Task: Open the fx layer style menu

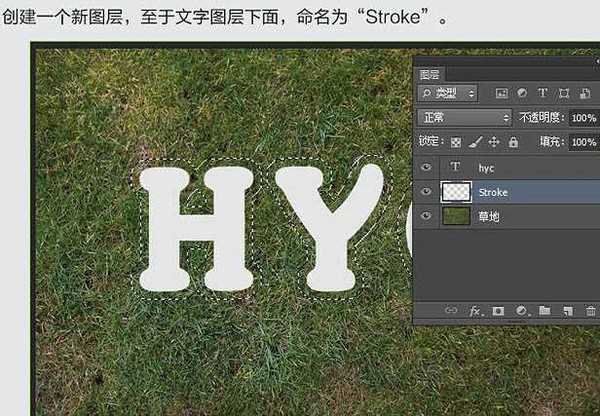Action: [x=475, y=311]
